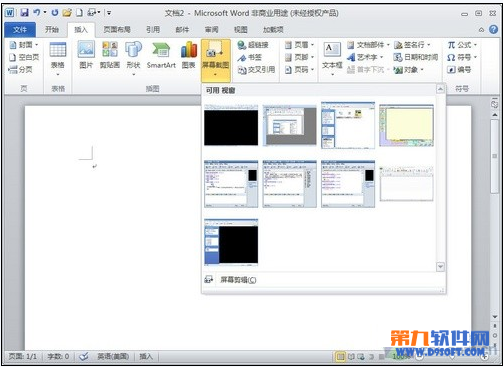Minimize the ribbon with the caret icon
The image size is (503, 367).
pos(481,30)
